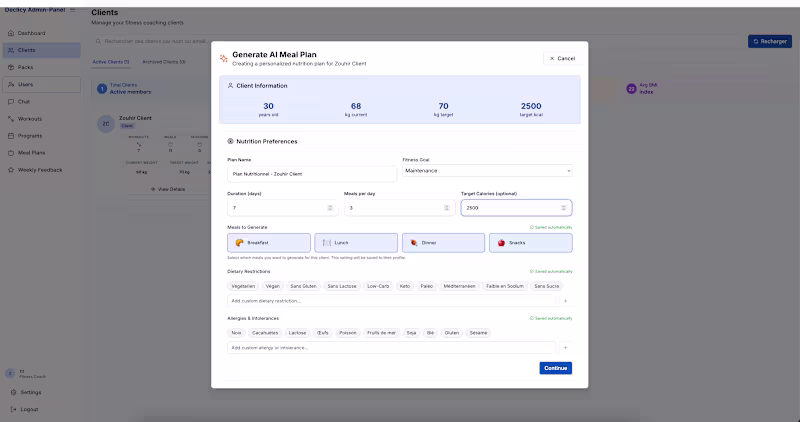Open Packs in the sidebar

click(x=41, y=67)
